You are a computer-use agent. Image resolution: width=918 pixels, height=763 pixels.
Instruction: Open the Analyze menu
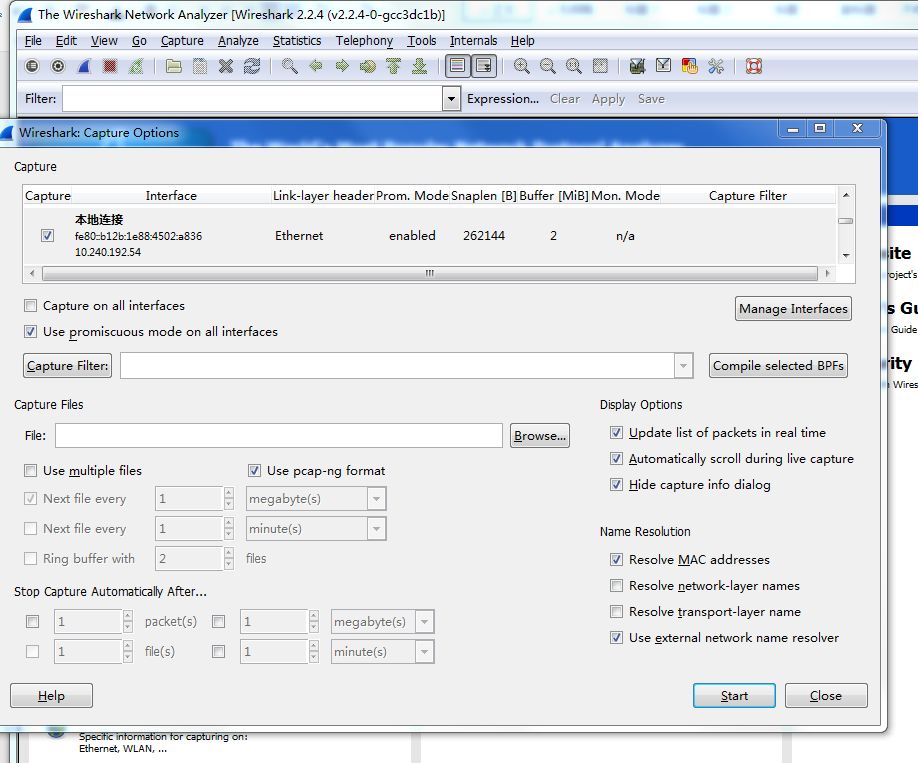pos(238,40)
